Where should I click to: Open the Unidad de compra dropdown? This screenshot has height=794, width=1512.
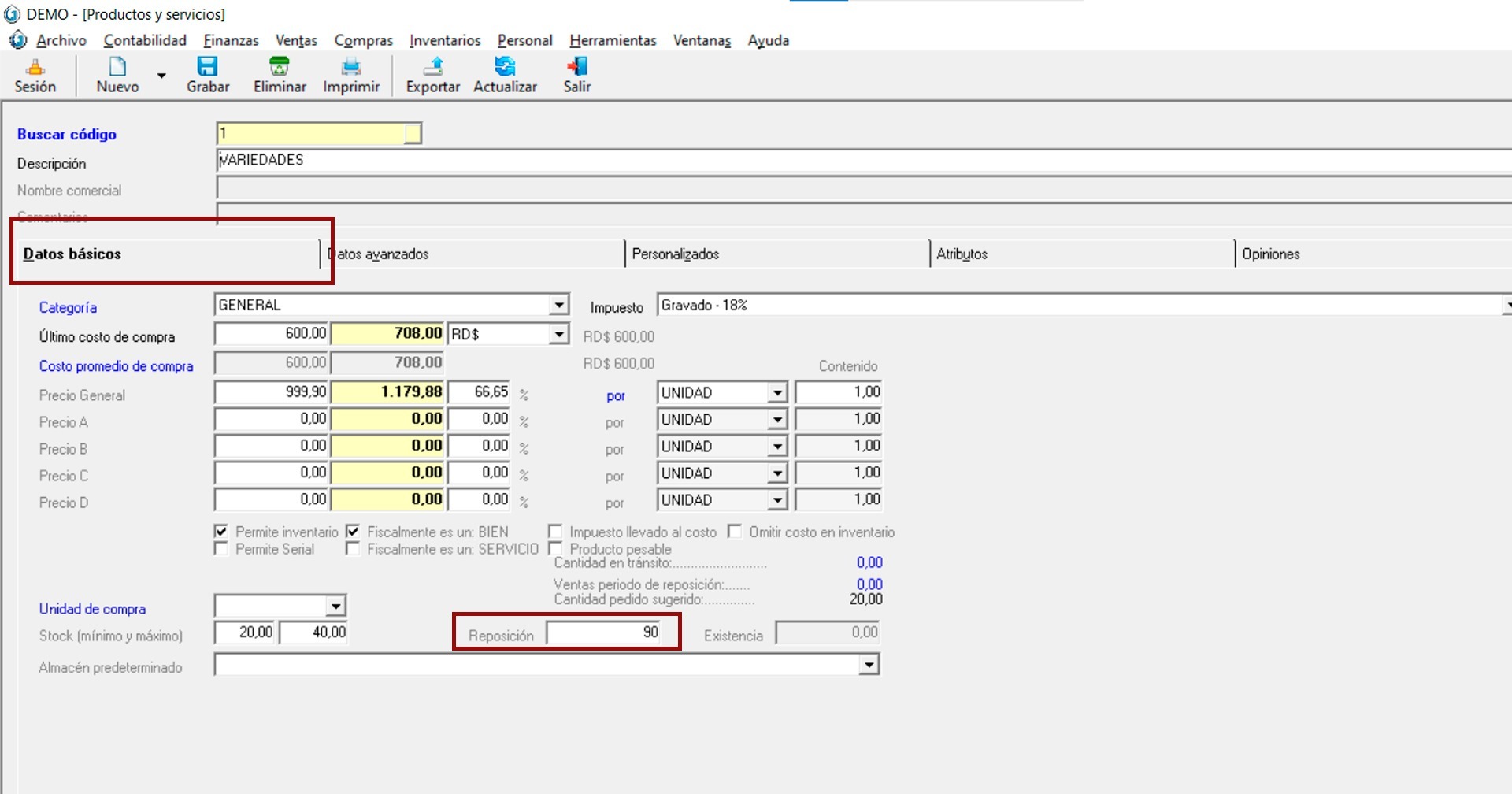335,607
